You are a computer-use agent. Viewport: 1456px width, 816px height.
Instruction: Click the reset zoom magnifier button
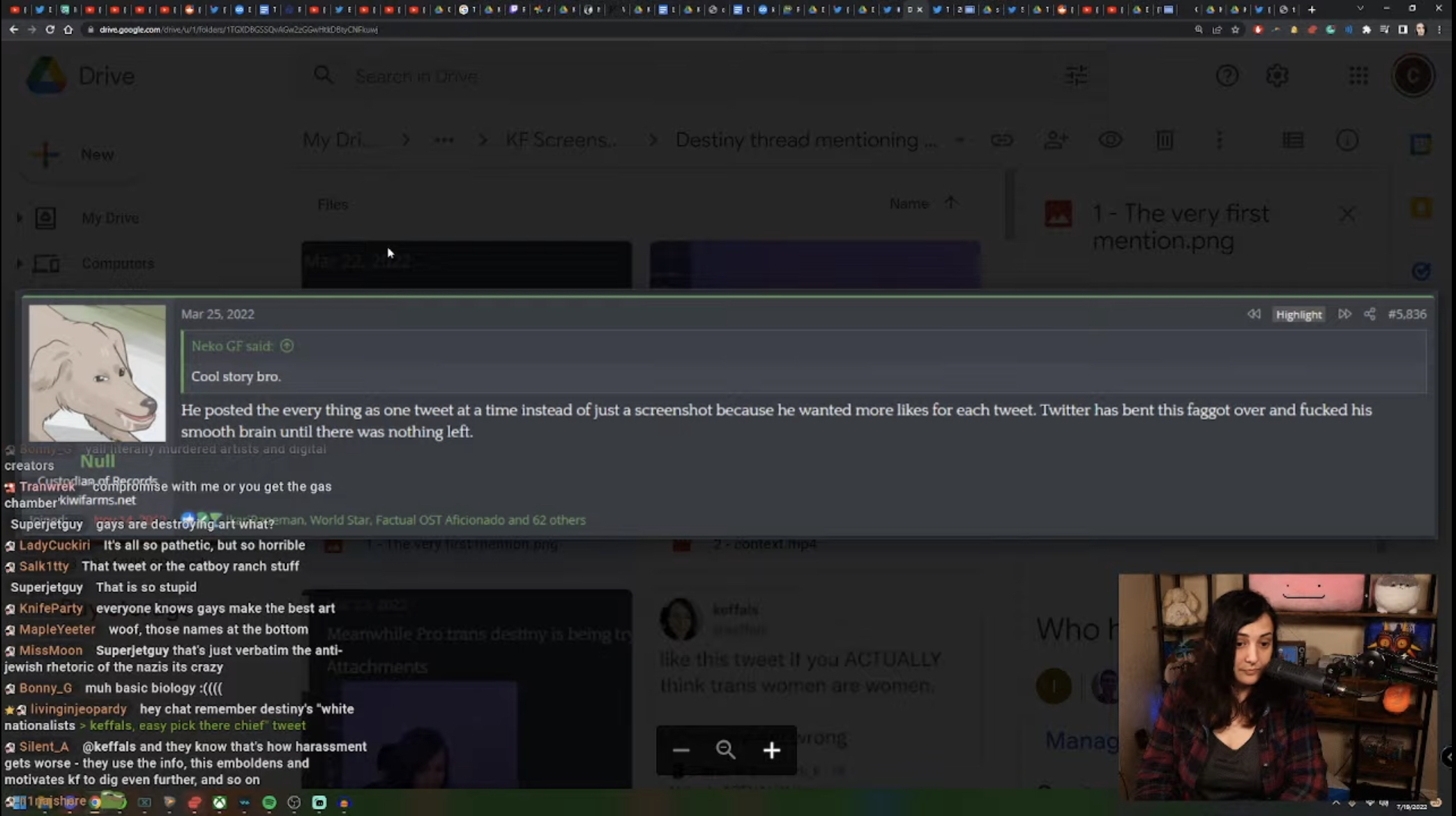(x=726, y=750)
